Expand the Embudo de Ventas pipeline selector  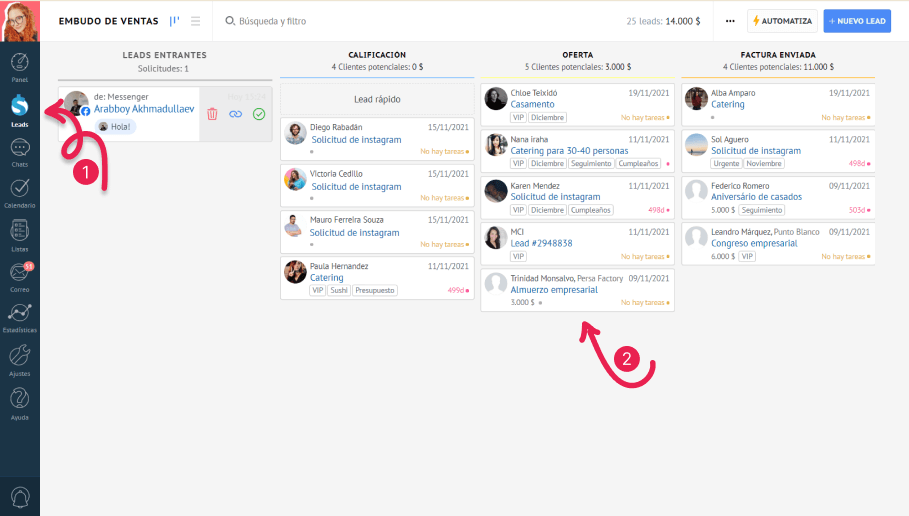(109, 21)
